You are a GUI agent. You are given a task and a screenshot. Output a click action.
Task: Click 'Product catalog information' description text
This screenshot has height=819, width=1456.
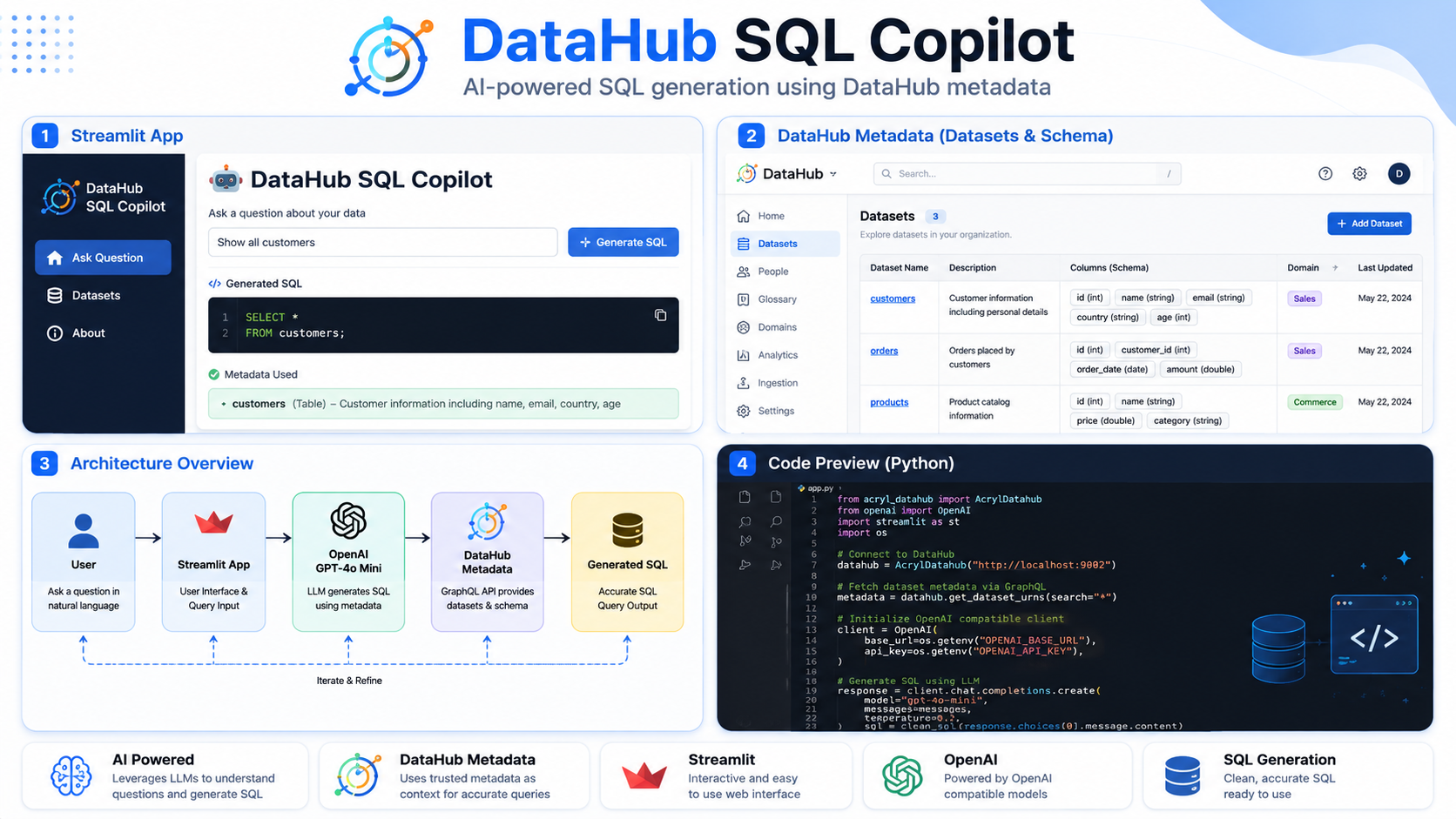coord(980,409)
